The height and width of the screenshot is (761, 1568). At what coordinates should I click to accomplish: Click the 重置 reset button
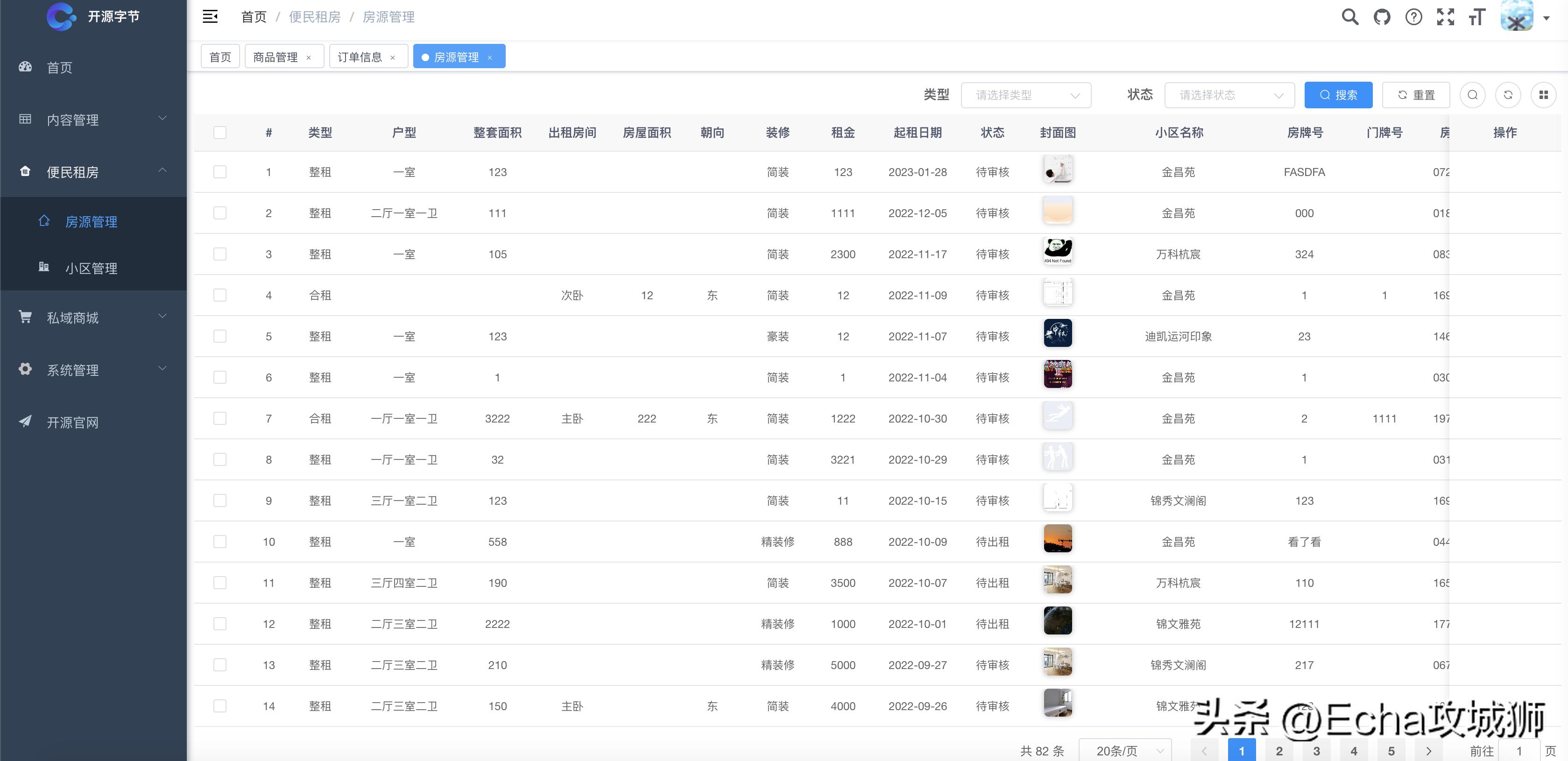pyautogui.click(x=1416, y=95)
